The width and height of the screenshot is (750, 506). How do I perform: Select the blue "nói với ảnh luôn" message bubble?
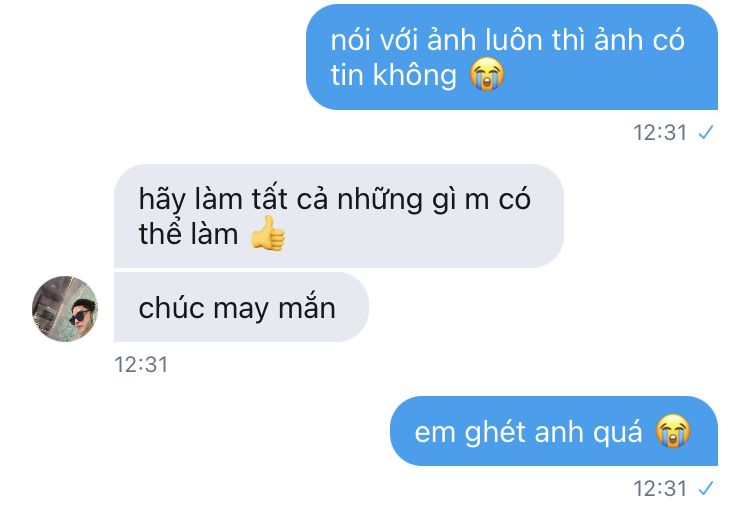(x=512, y=57)
